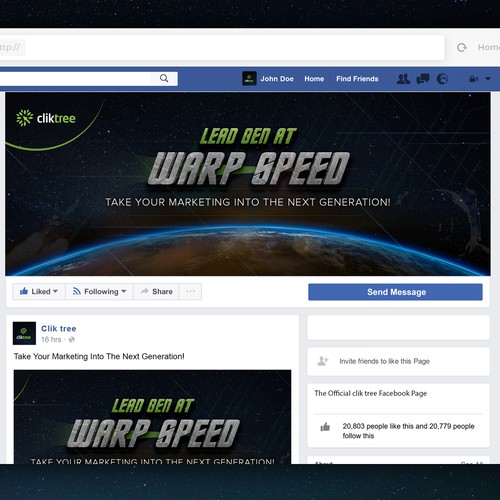500x500 pixels.
Task: Open the Clik tree page name link
Action: click(x=59, y=329)
